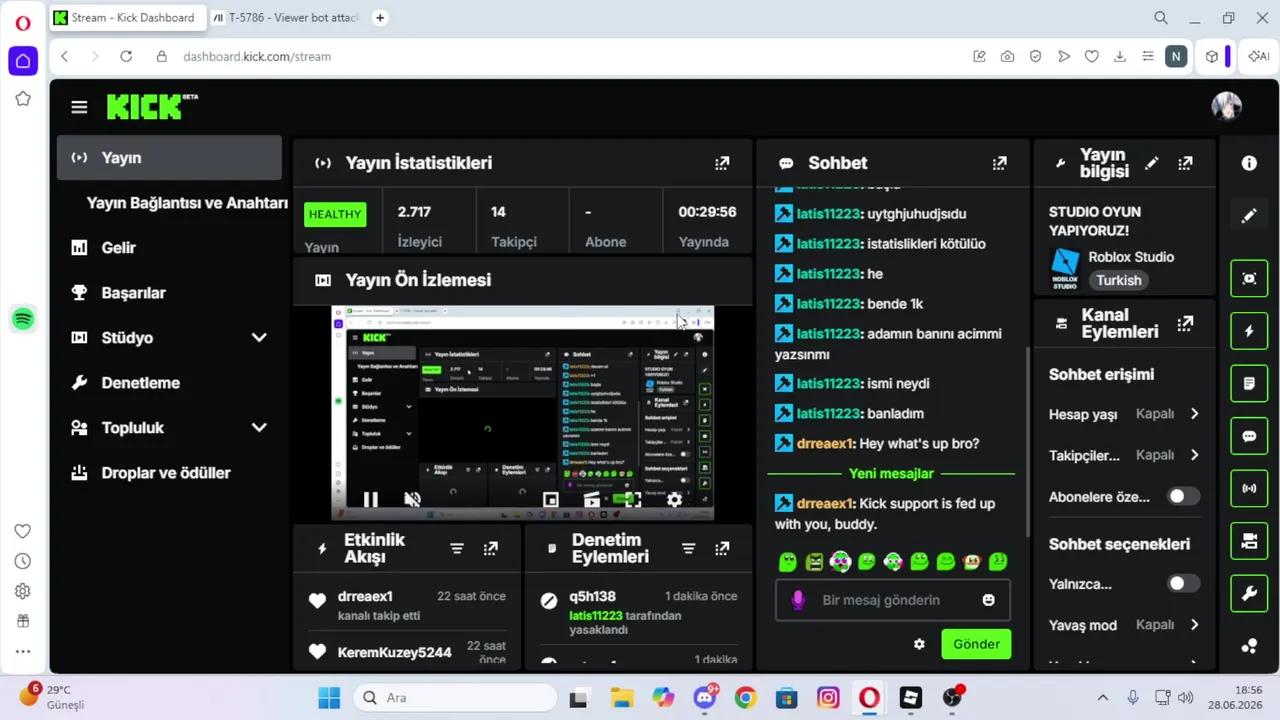Click username q5h138 in moderation log

click(x=592, y=597)
